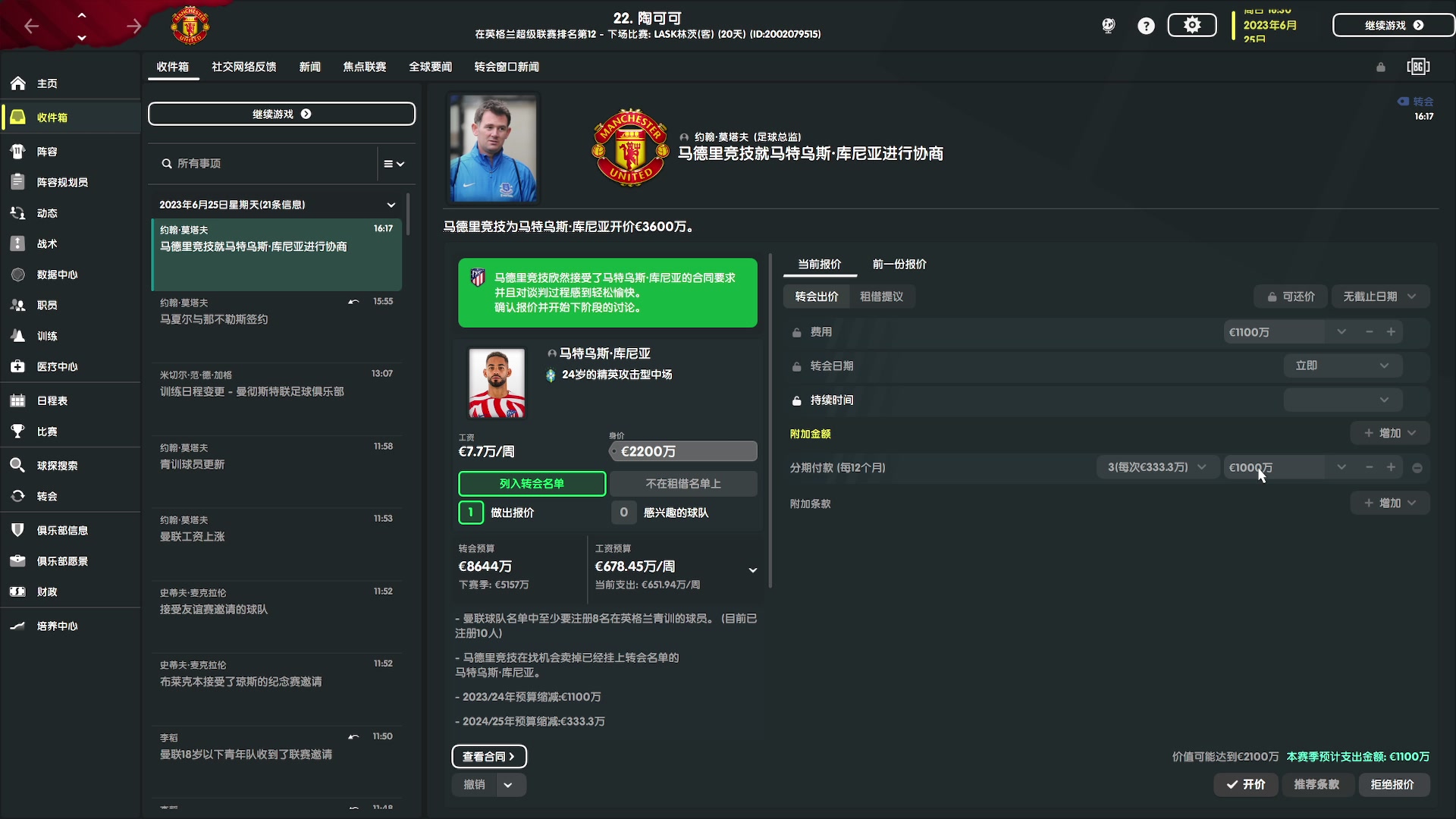Image resolution: width=1456 pixels, height=819 pixels.
Task: Switch to the 前一份报价 tab
Action: [x=899, y=264]
